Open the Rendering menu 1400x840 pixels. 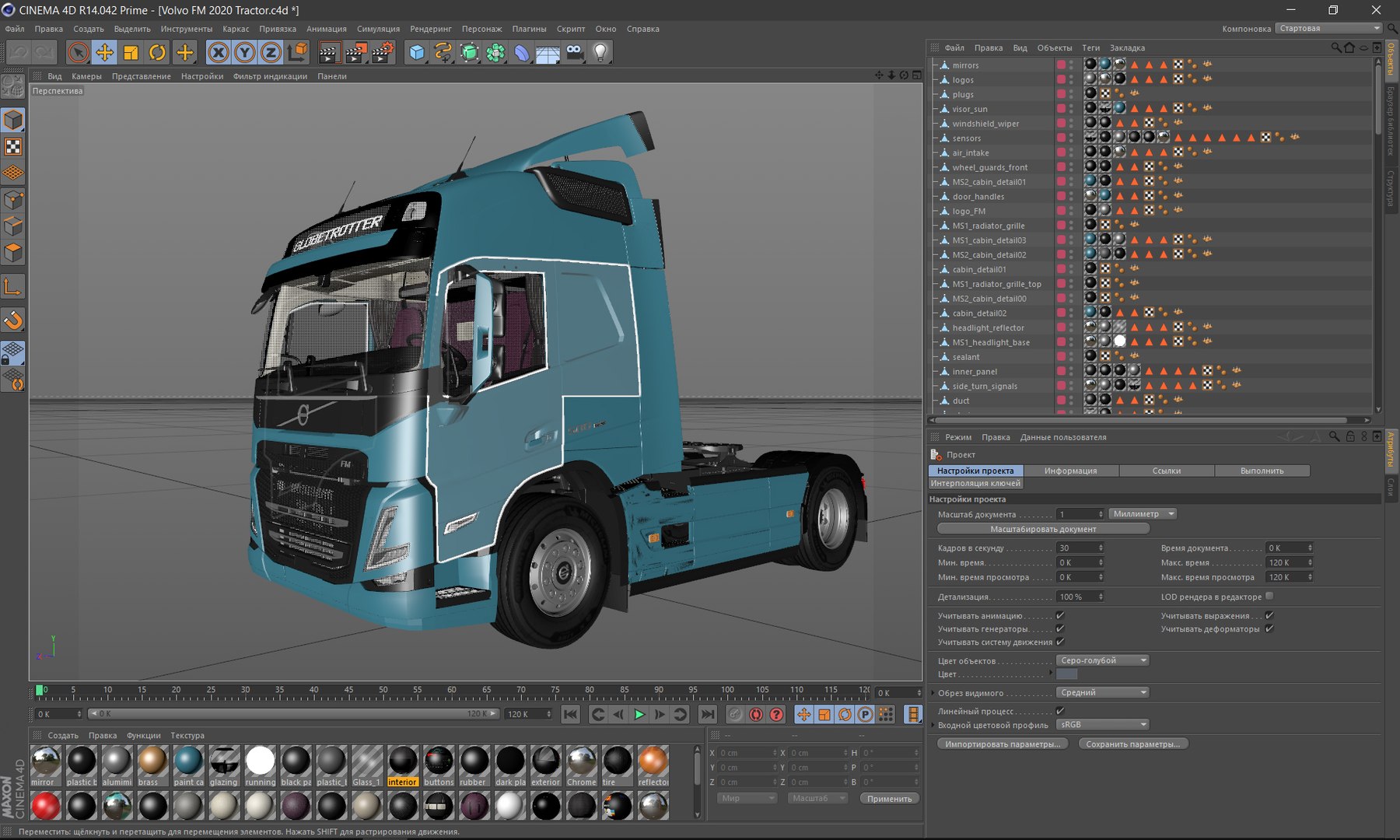point(430,29)
